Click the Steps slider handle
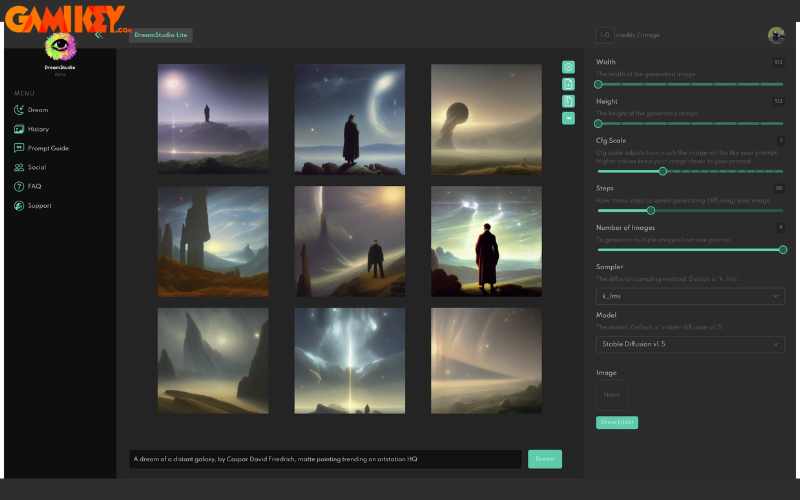800x500 pixels. tap(651, 210)
